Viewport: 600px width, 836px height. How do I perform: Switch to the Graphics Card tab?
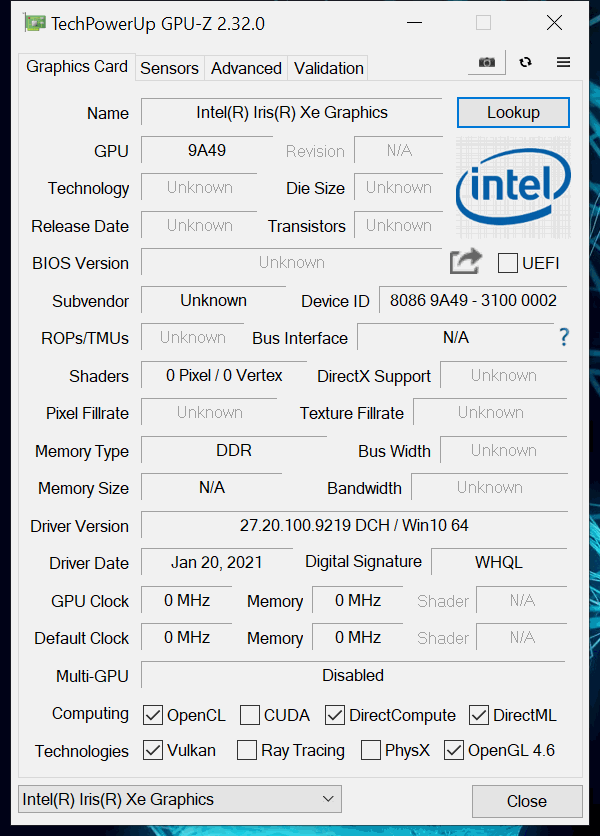pyautogui.click(x=77, y=67)
